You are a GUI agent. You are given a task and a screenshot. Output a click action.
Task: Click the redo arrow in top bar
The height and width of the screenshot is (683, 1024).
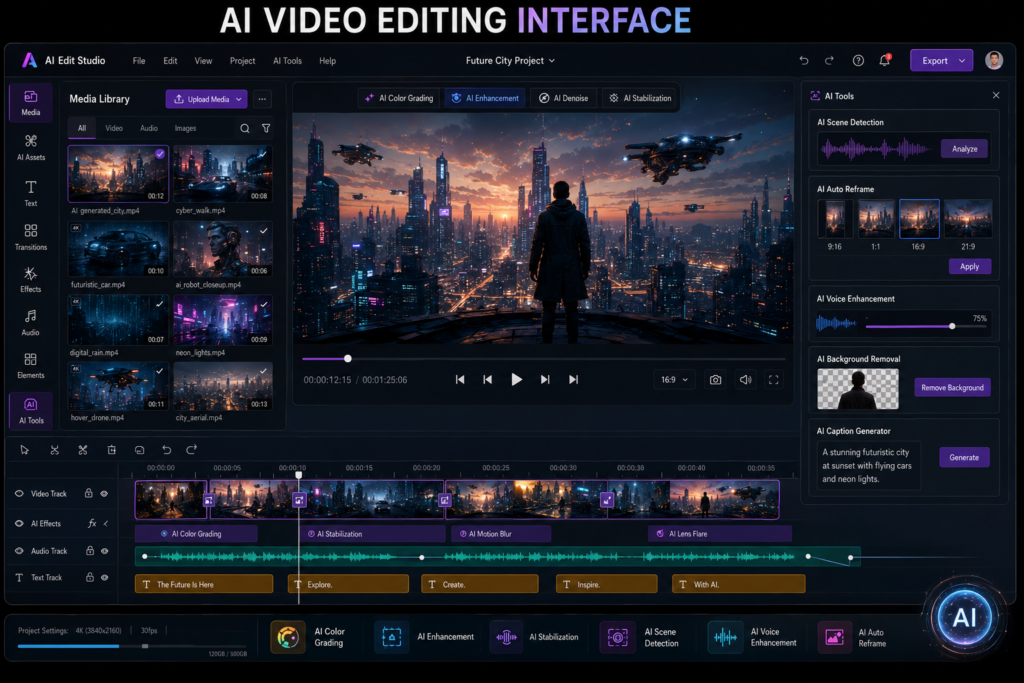(829, 61)
